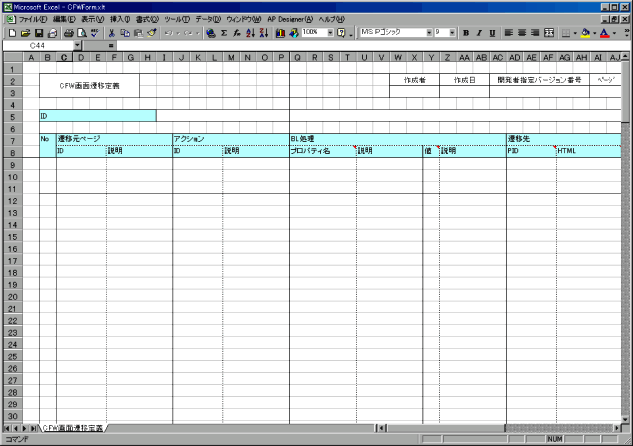Expand the Borders dropdown arrow
633x446 pixels.
(x=575, y=33)
